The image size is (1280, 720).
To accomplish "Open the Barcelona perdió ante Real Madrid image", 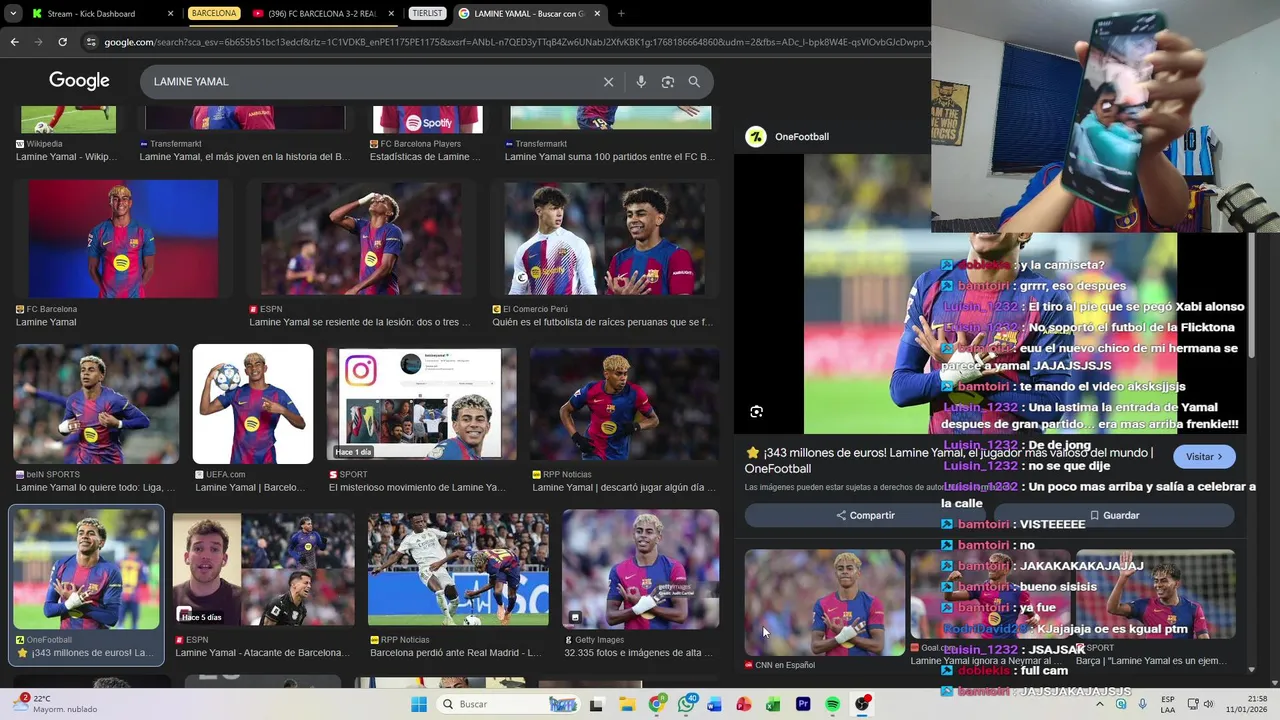I will coord(458,569).
